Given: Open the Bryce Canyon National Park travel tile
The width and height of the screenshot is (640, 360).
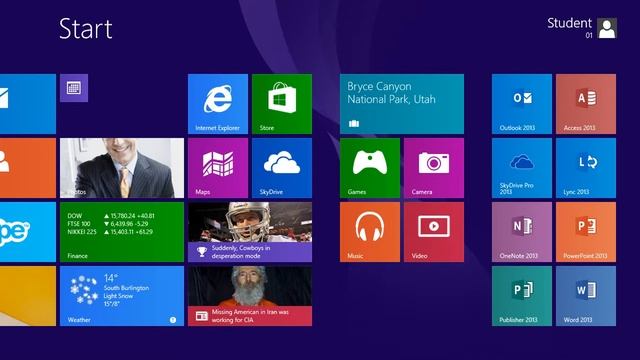Looking at the screenshot, I should coord(402,104).
